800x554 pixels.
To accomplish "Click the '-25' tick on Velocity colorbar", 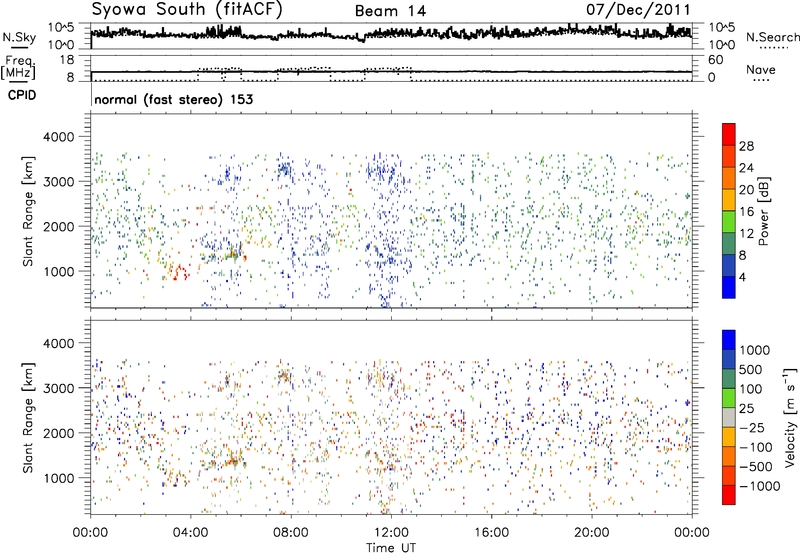I will coord(752,428).
